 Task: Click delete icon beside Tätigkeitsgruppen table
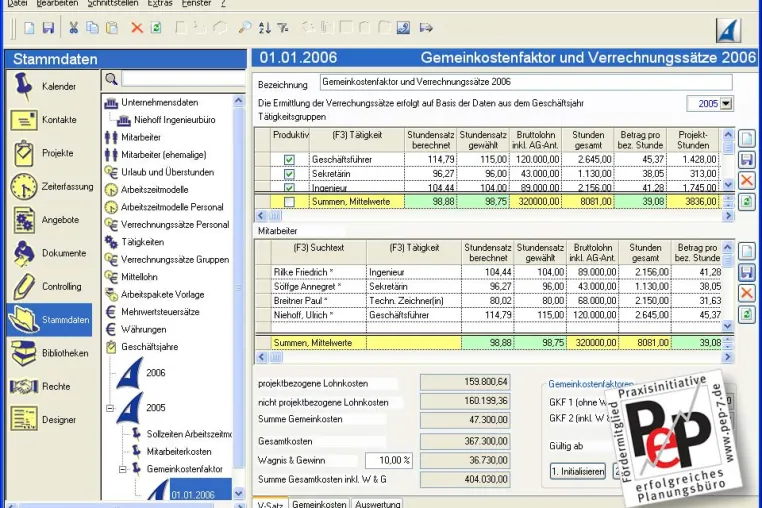[x=747, y=180]
